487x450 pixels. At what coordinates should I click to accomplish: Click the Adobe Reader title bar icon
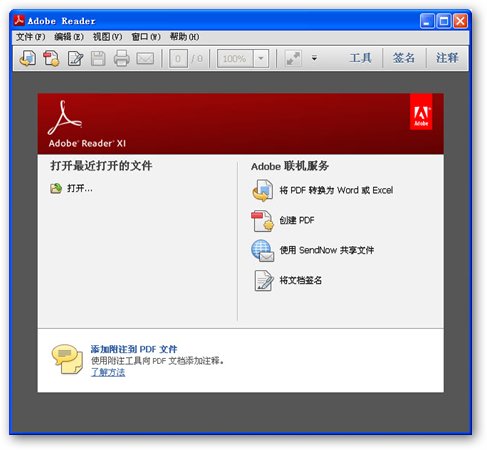pyautogui.click(x=19, y=20)
